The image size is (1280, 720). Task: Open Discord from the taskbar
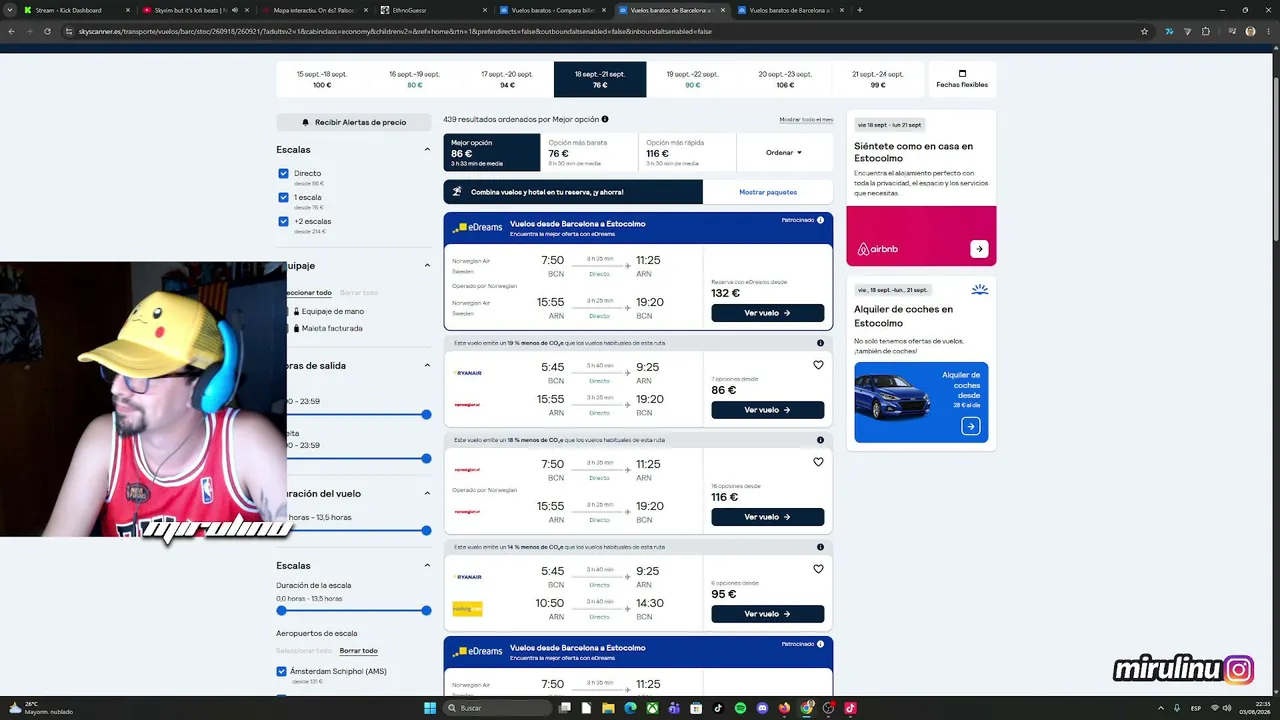point(762,708)
